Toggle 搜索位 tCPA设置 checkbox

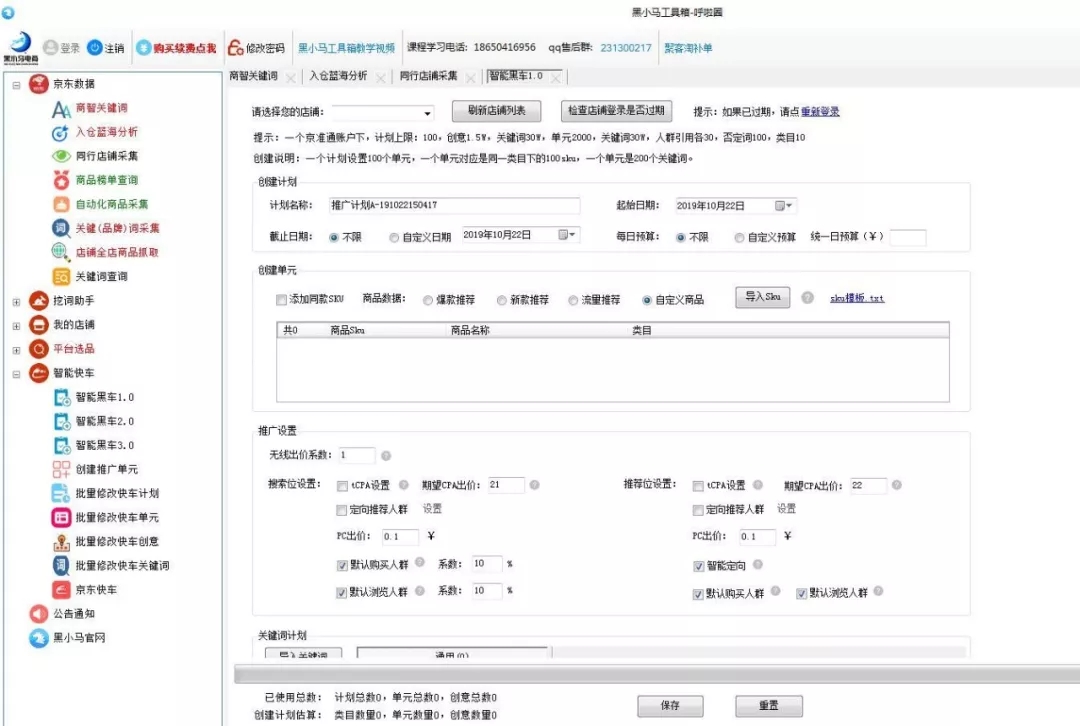[x=342, y=486]
